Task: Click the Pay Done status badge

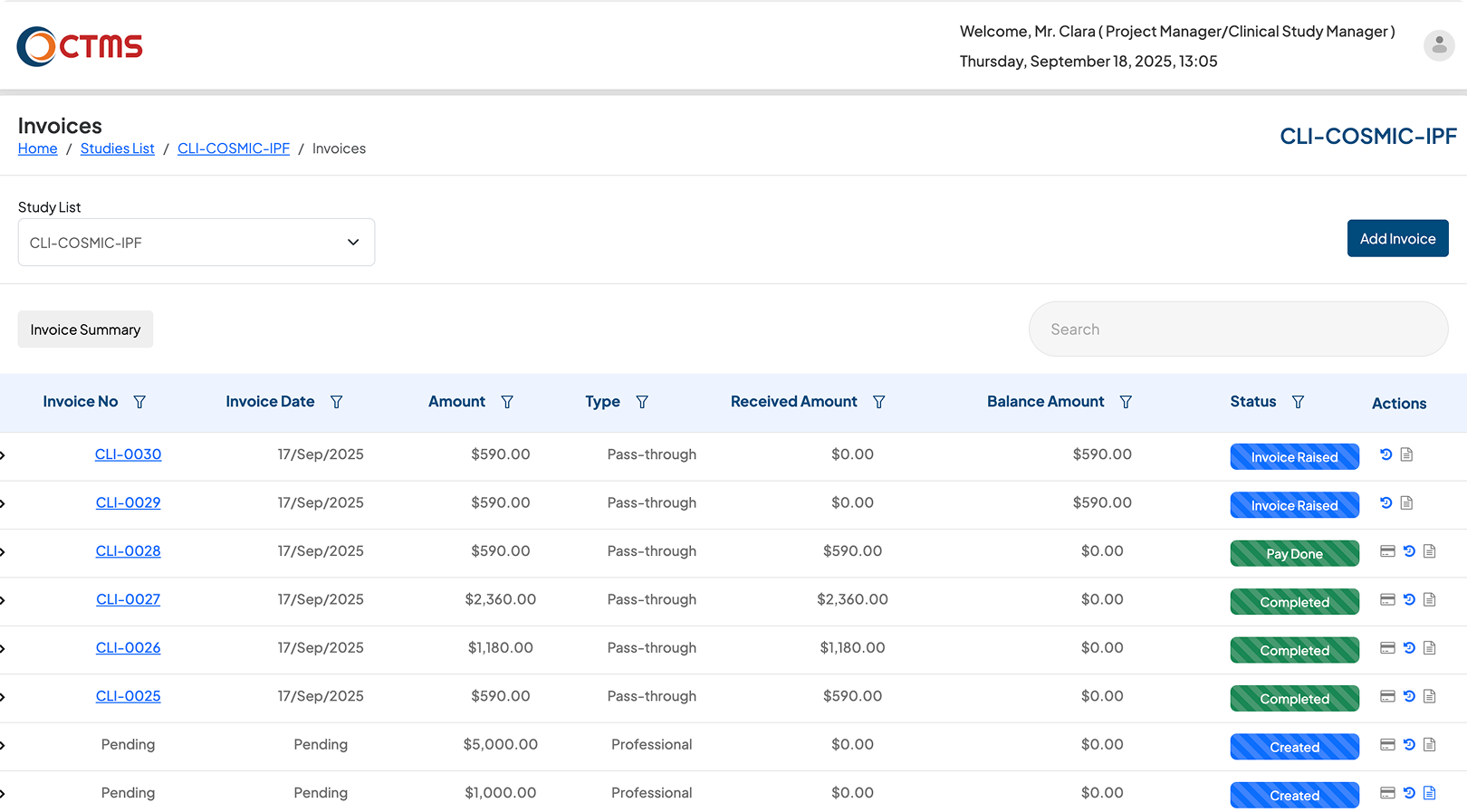Action: [x=1295, y=553]
